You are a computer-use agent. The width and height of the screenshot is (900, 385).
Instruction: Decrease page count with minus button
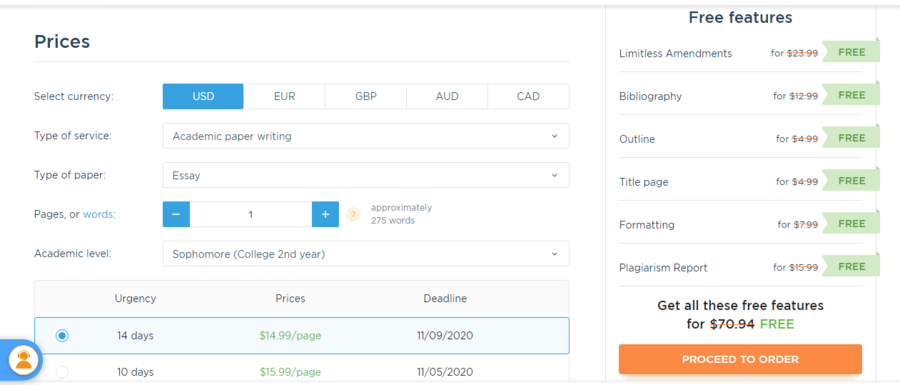tap(176, 214)
